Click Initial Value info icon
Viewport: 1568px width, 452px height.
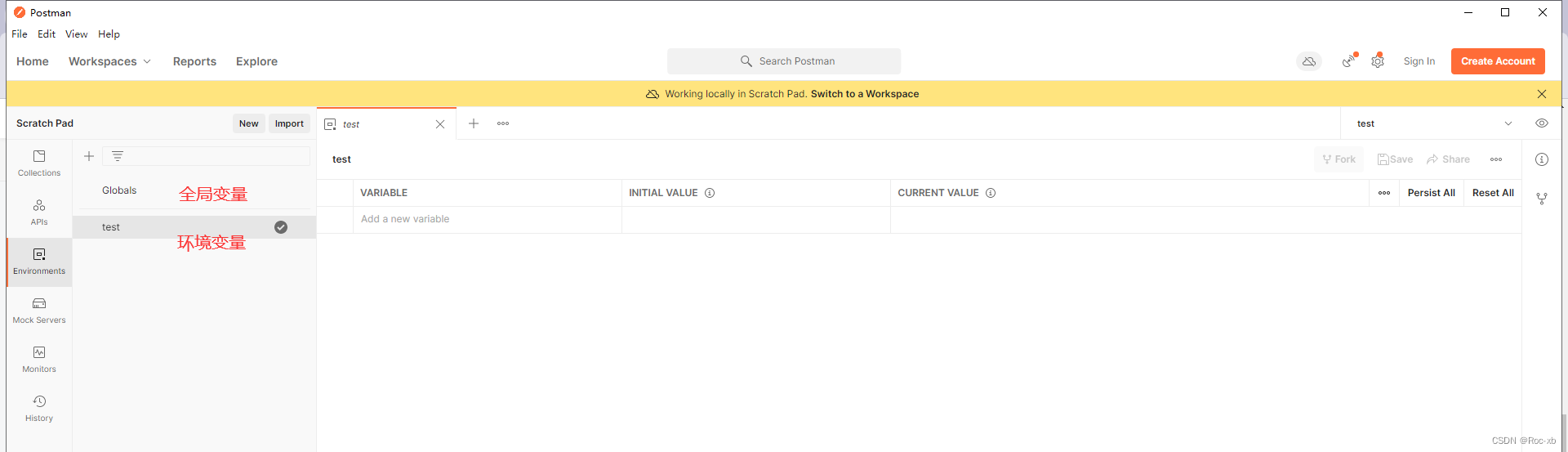tap(710, 193)
